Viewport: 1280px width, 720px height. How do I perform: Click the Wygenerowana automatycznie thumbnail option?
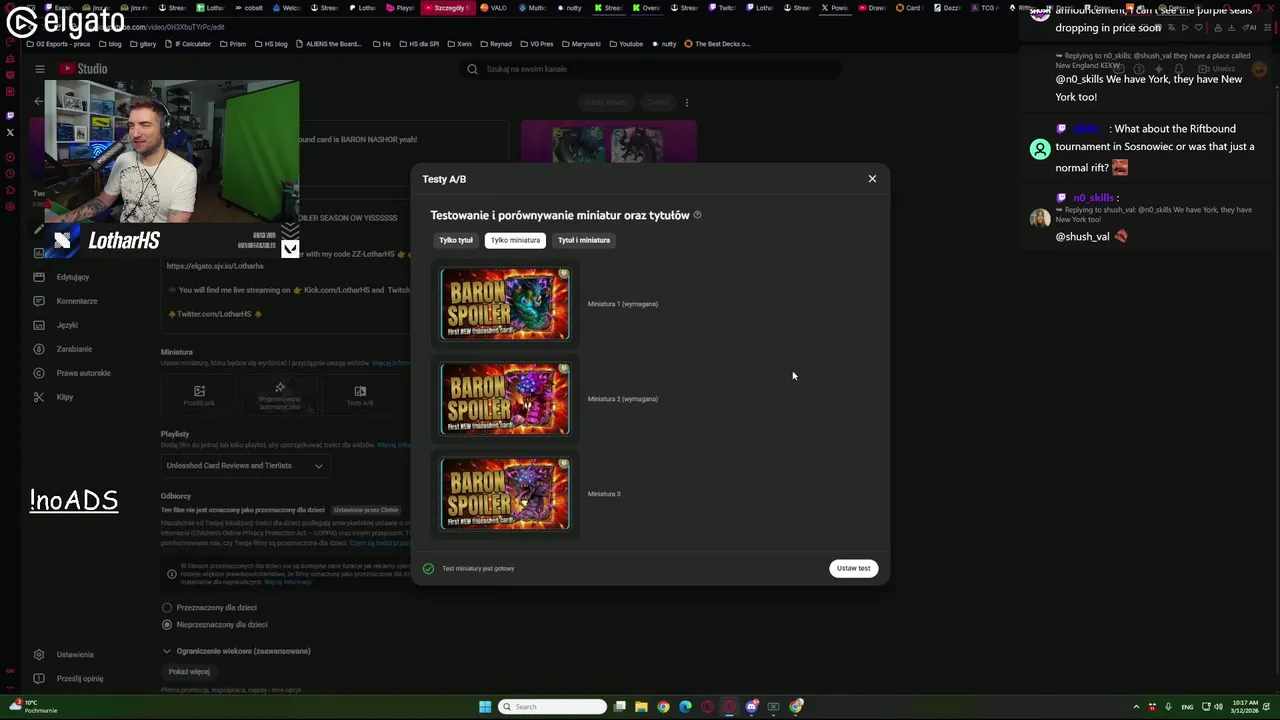[280, 396]
